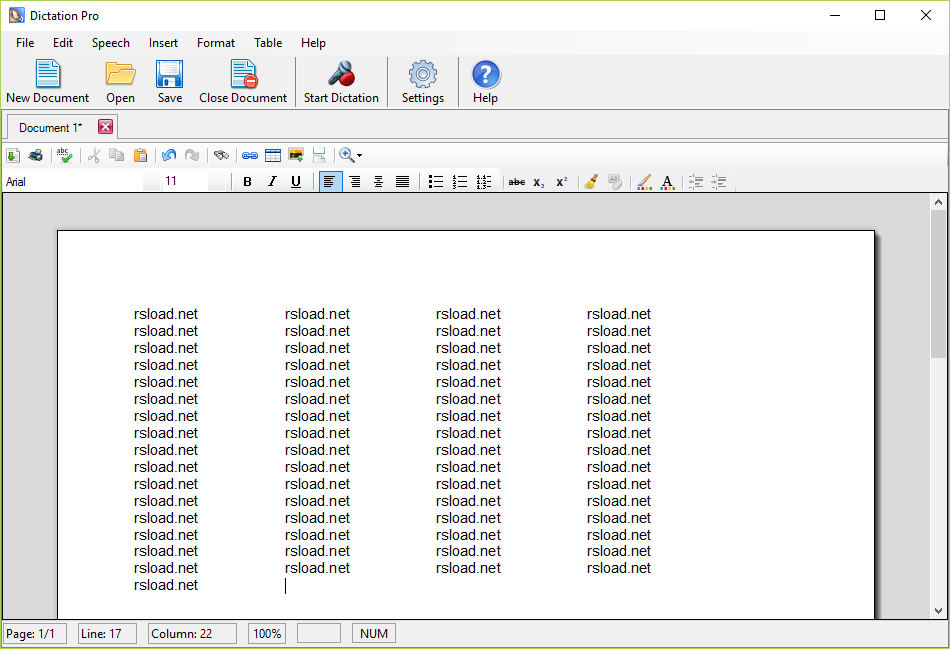Image resolution: width=950 pixels, height=649 pixels.
Task: Open the Help menu in menu bar
Action: click(x=313, y=43)
